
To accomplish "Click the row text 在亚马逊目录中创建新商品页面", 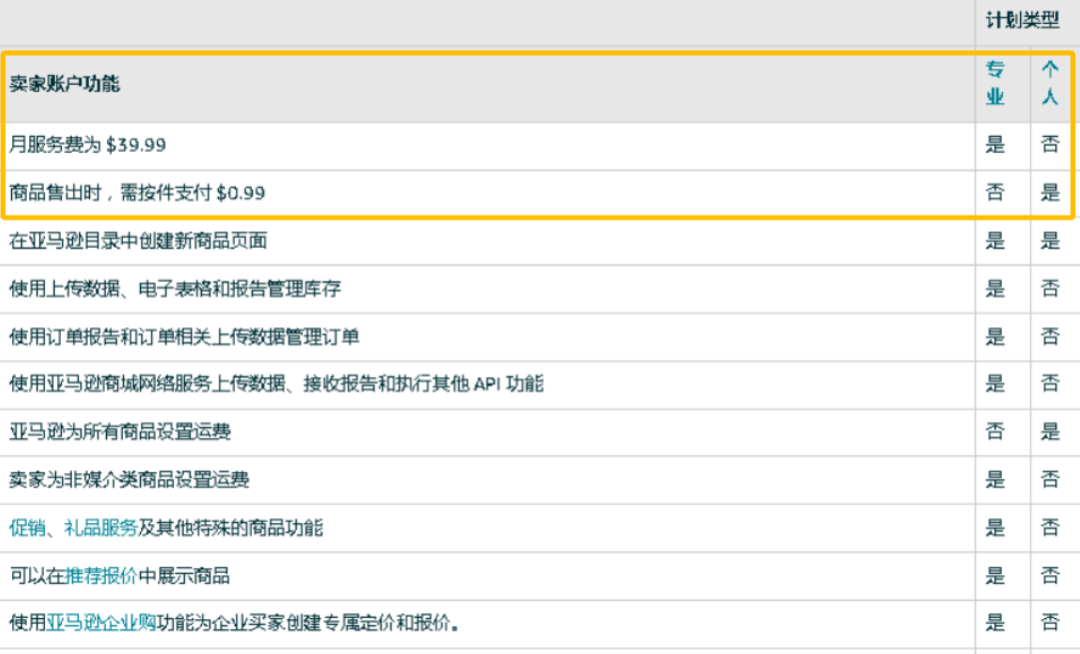I will point(138,241).
